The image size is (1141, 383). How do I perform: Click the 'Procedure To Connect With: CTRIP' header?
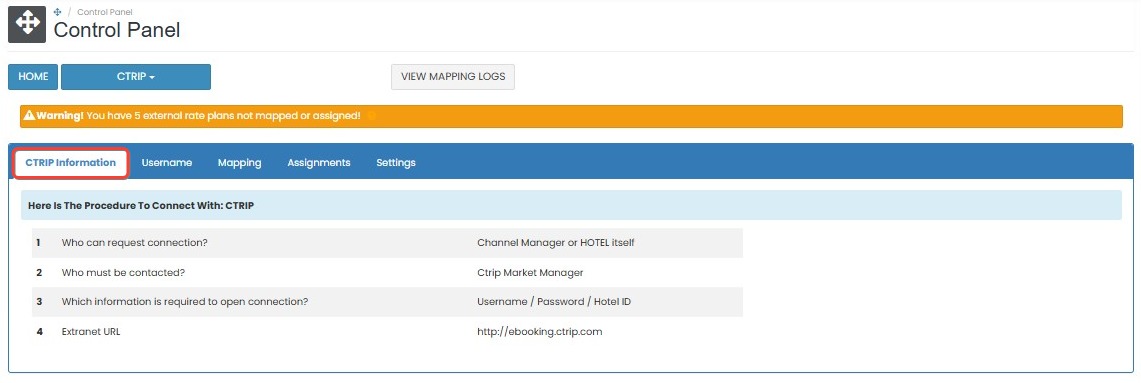point(571,205)
